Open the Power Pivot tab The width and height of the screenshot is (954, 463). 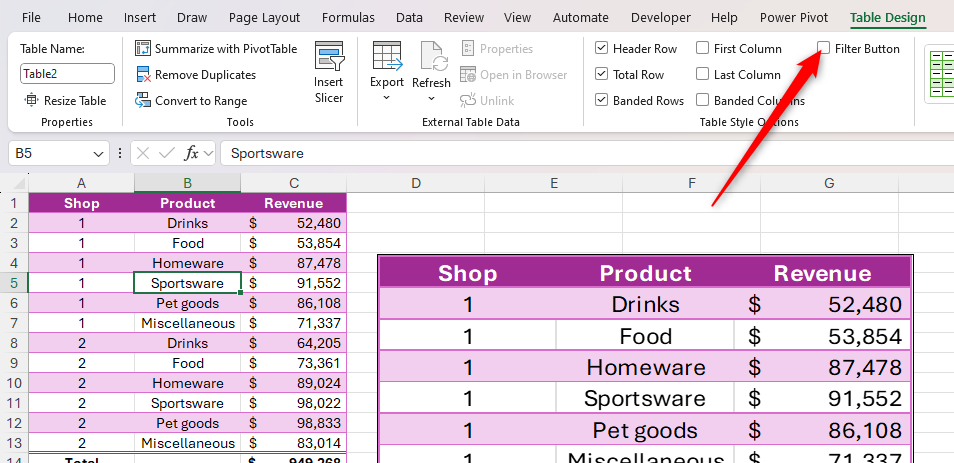point(794,18)
